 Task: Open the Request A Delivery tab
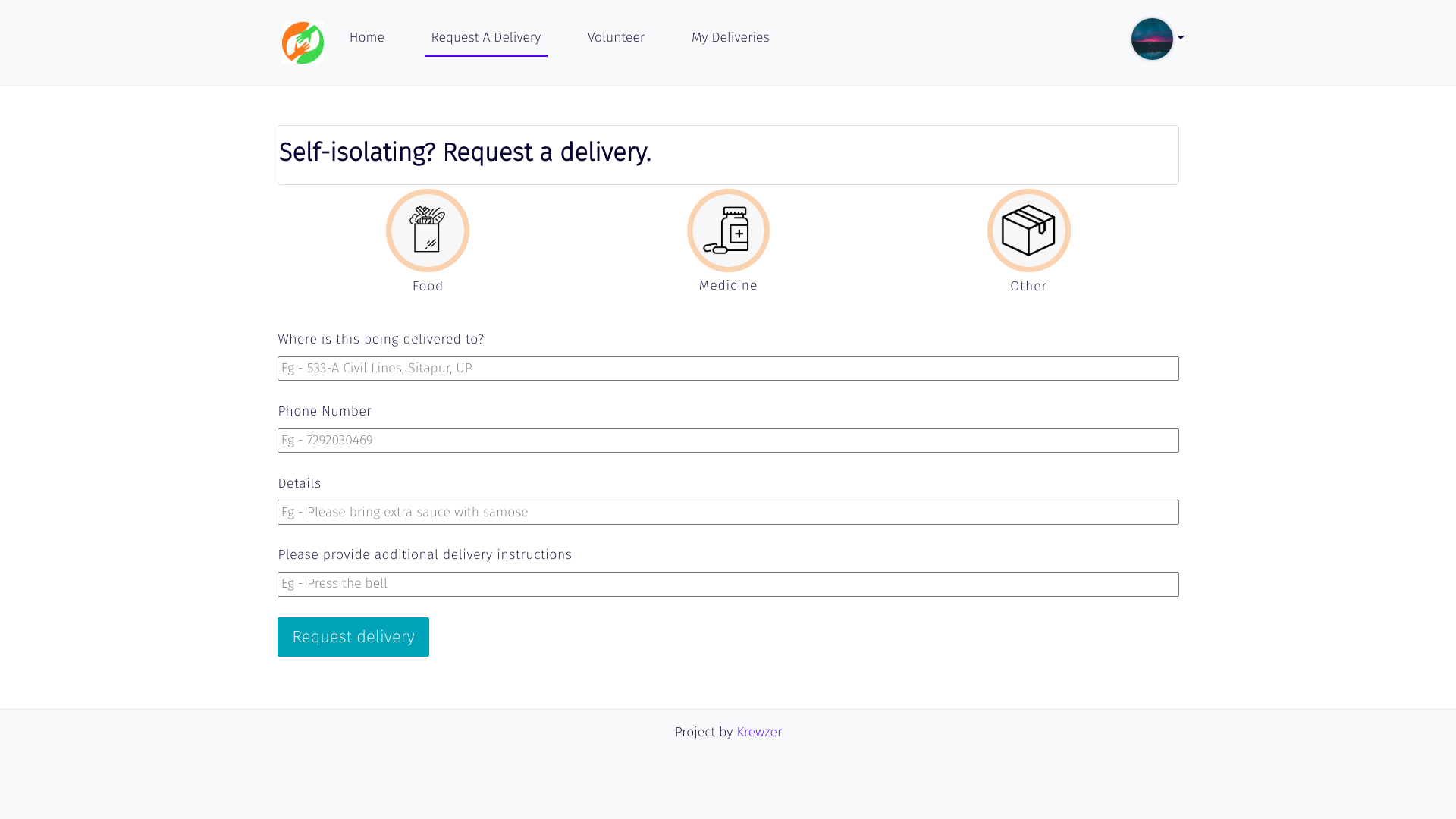pyautogui.click(x=485, y=37)
